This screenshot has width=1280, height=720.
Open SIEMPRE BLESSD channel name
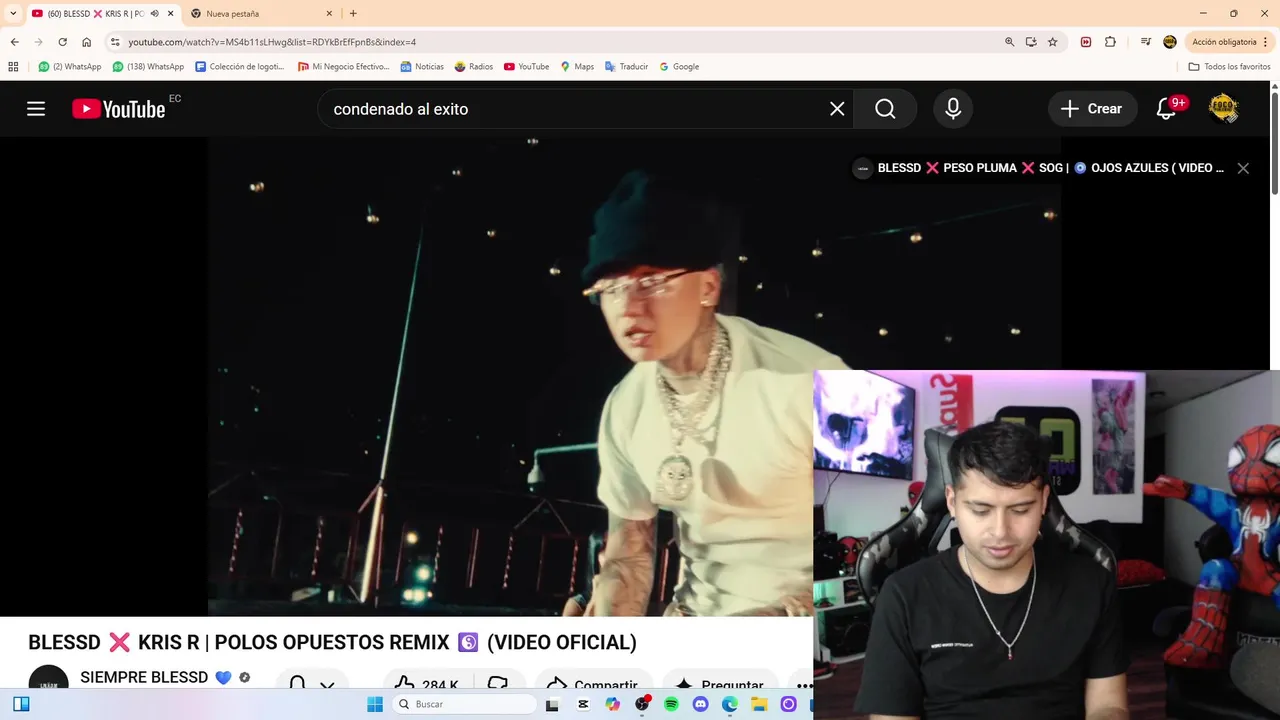click(144, 677)
